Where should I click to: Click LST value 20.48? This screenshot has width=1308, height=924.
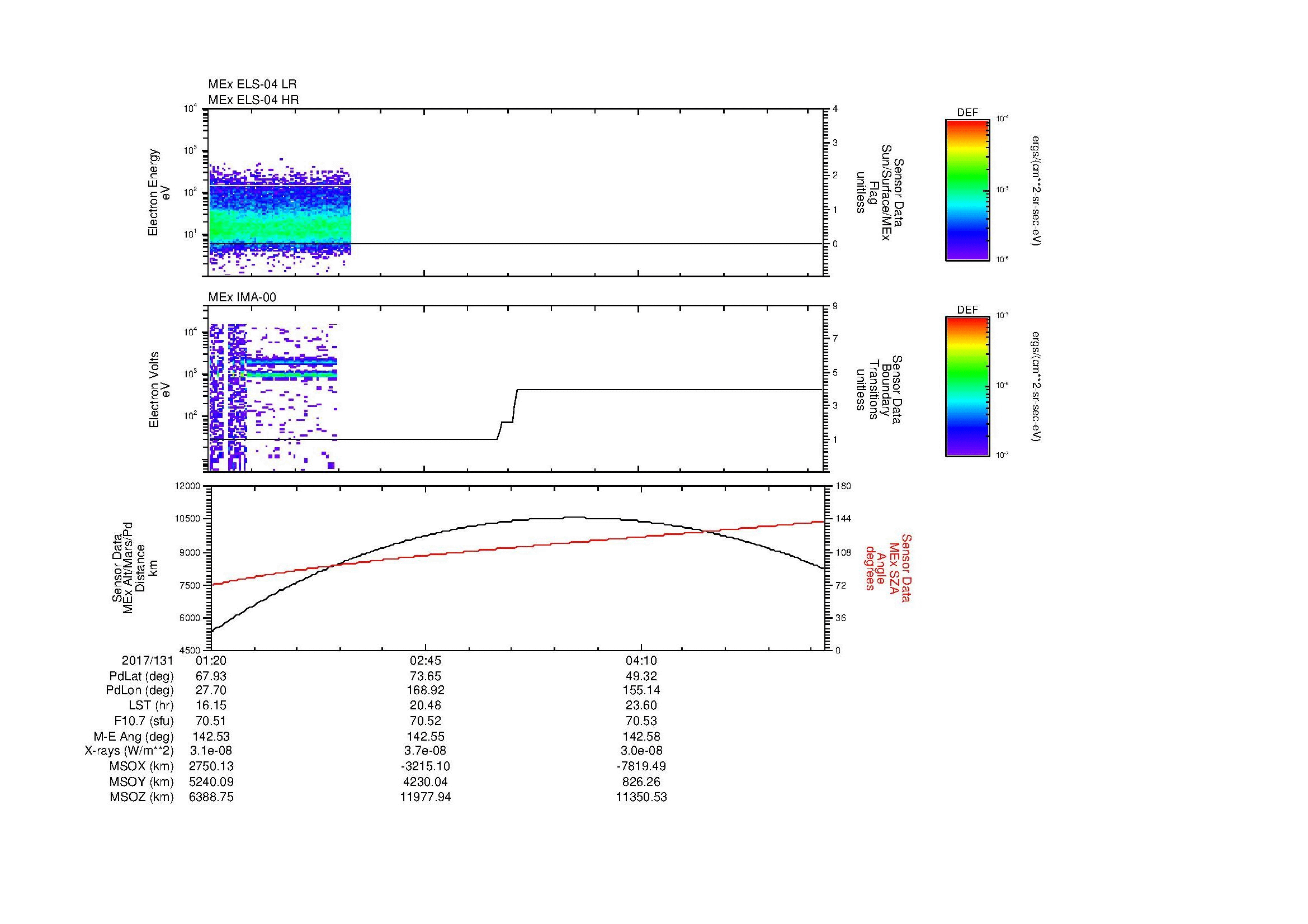(426, 705)
